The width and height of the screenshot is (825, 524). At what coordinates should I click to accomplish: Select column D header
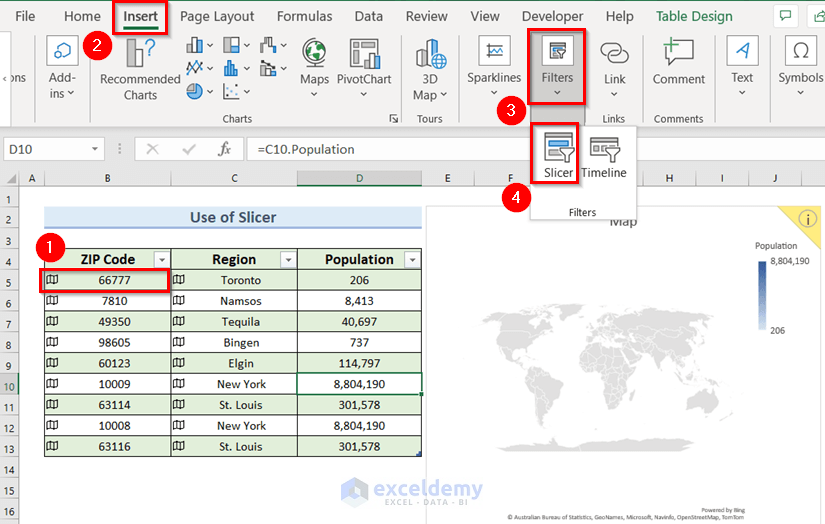pyautogui.click(x=359, y=178)
